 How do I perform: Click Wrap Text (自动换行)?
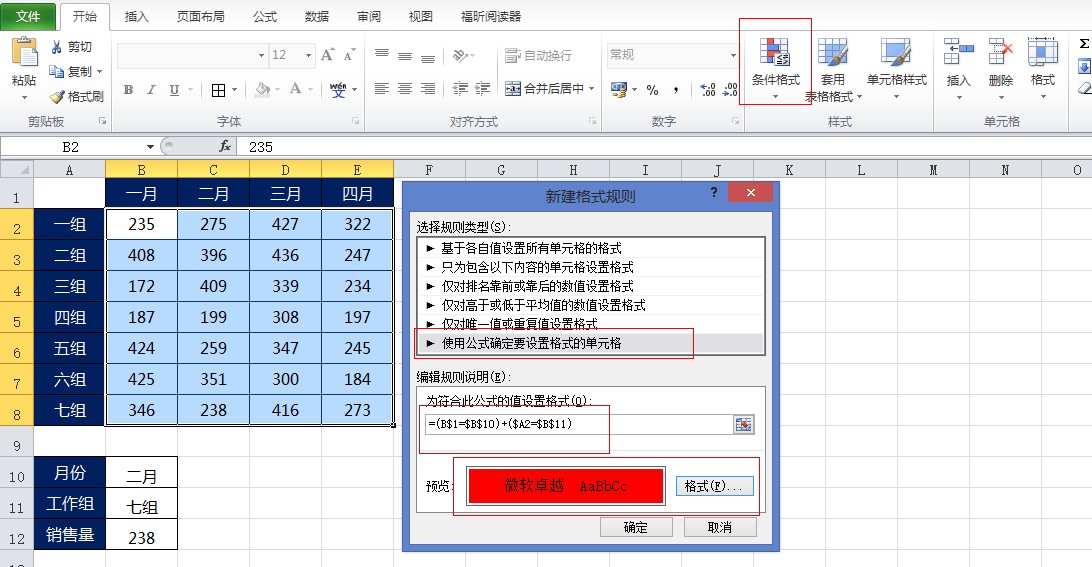[538, 55]
